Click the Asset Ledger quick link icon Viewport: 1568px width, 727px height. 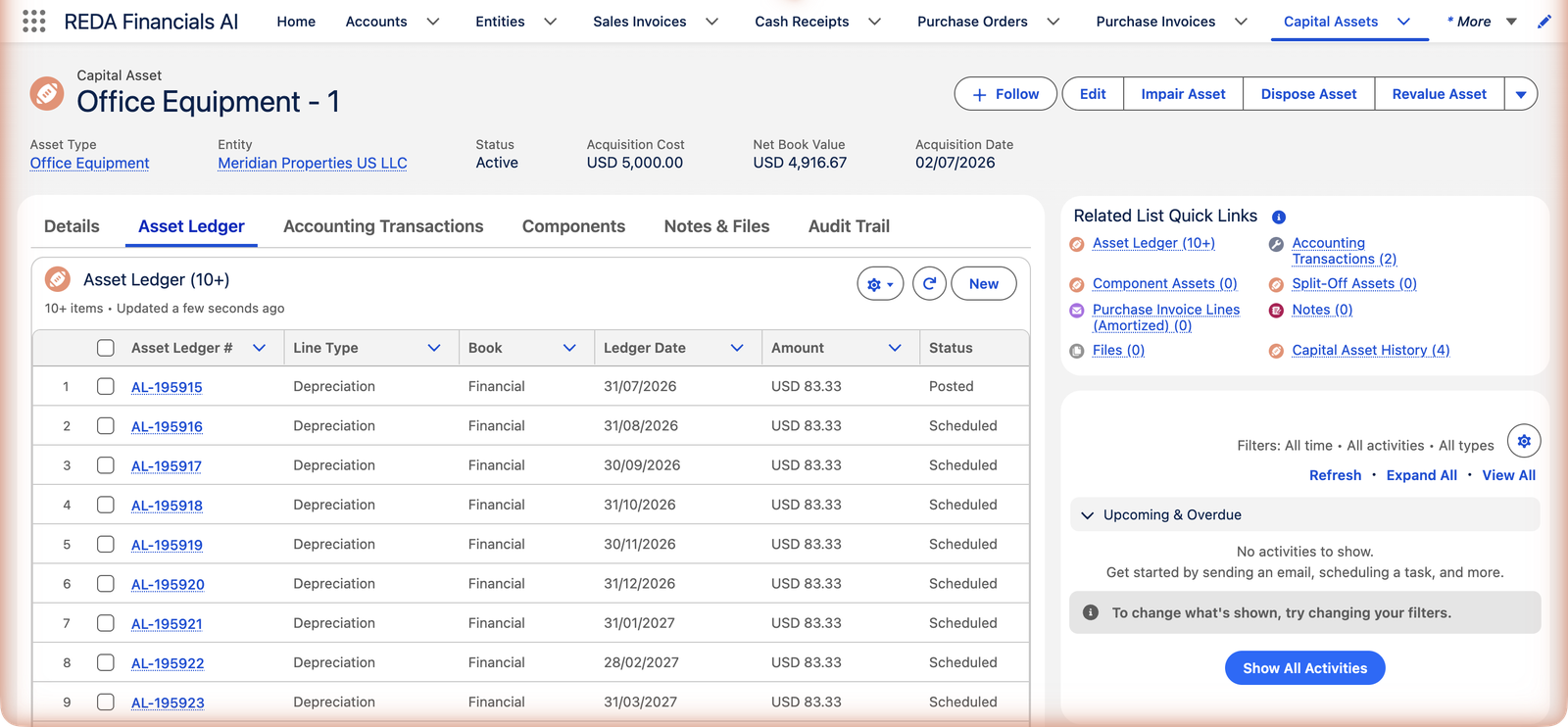[x=1077, y=244]
